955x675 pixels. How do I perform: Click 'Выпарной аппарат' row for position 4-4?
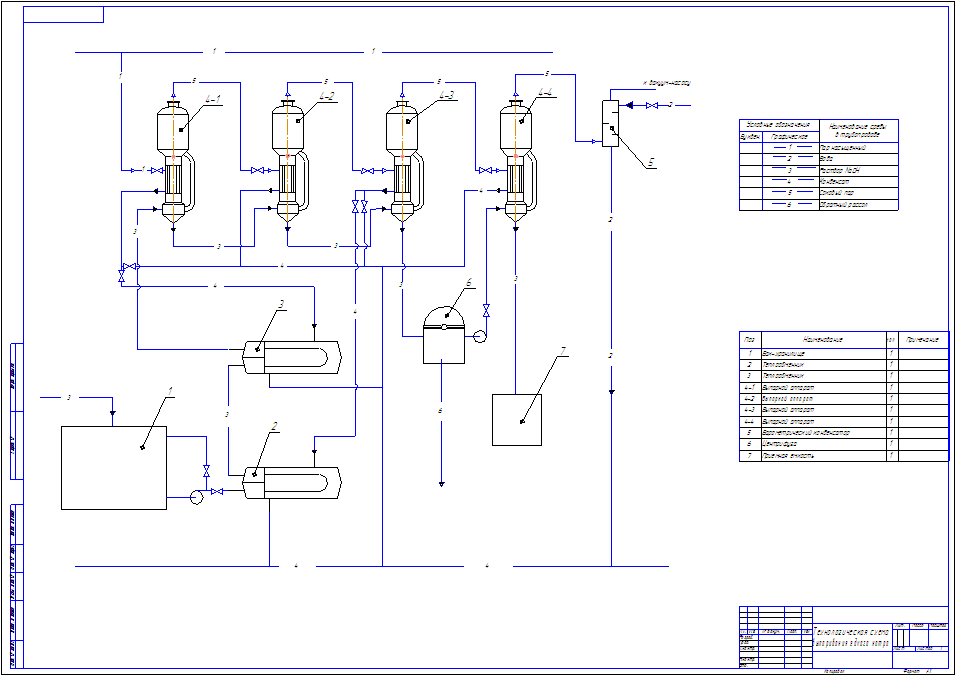pyautogui.click(x=844, y=422)
